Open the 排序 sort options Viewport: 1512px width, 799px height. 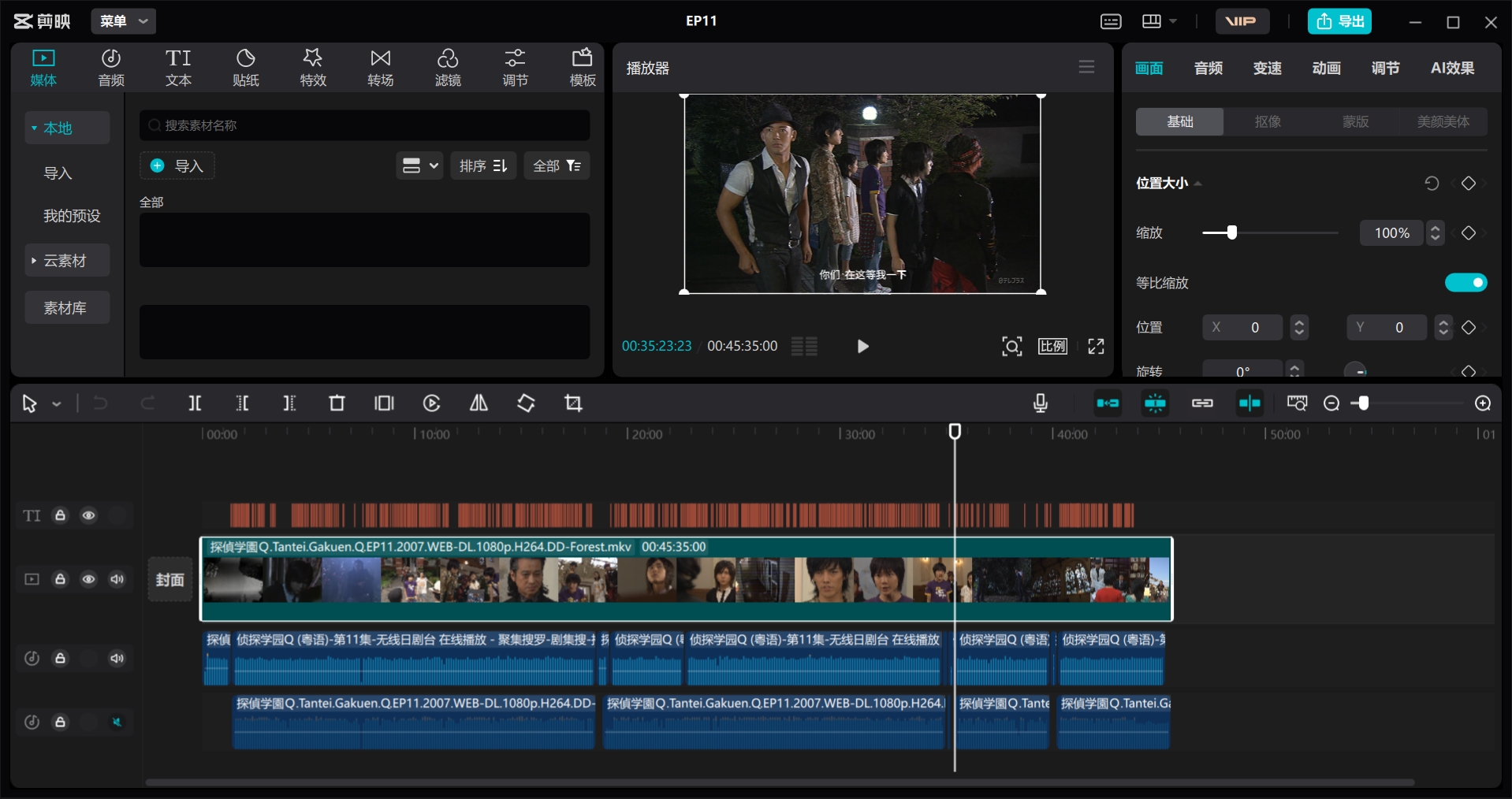(x=483, y=165)
